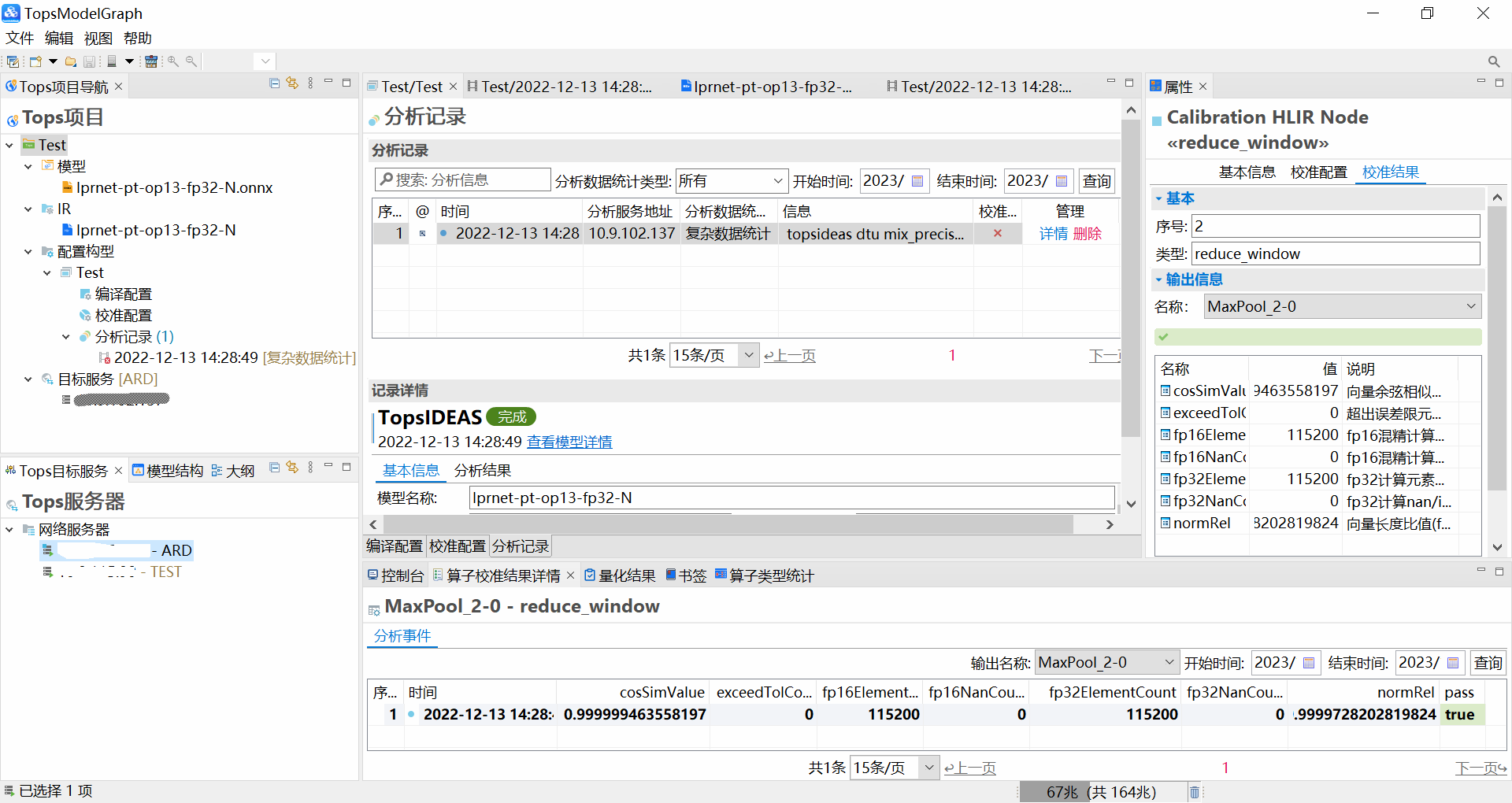Collapse the 基本 section in 属性

1159,198
